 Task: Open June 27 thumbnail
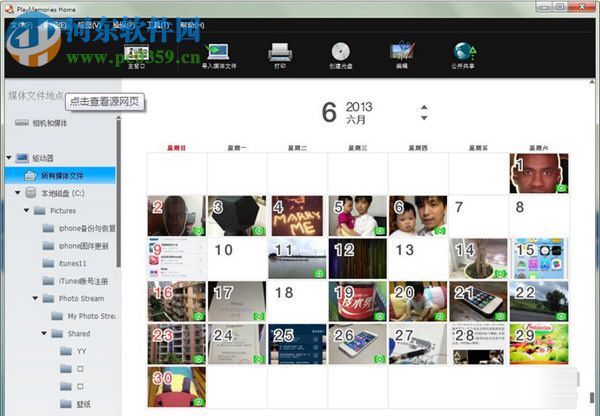(418, 344)
